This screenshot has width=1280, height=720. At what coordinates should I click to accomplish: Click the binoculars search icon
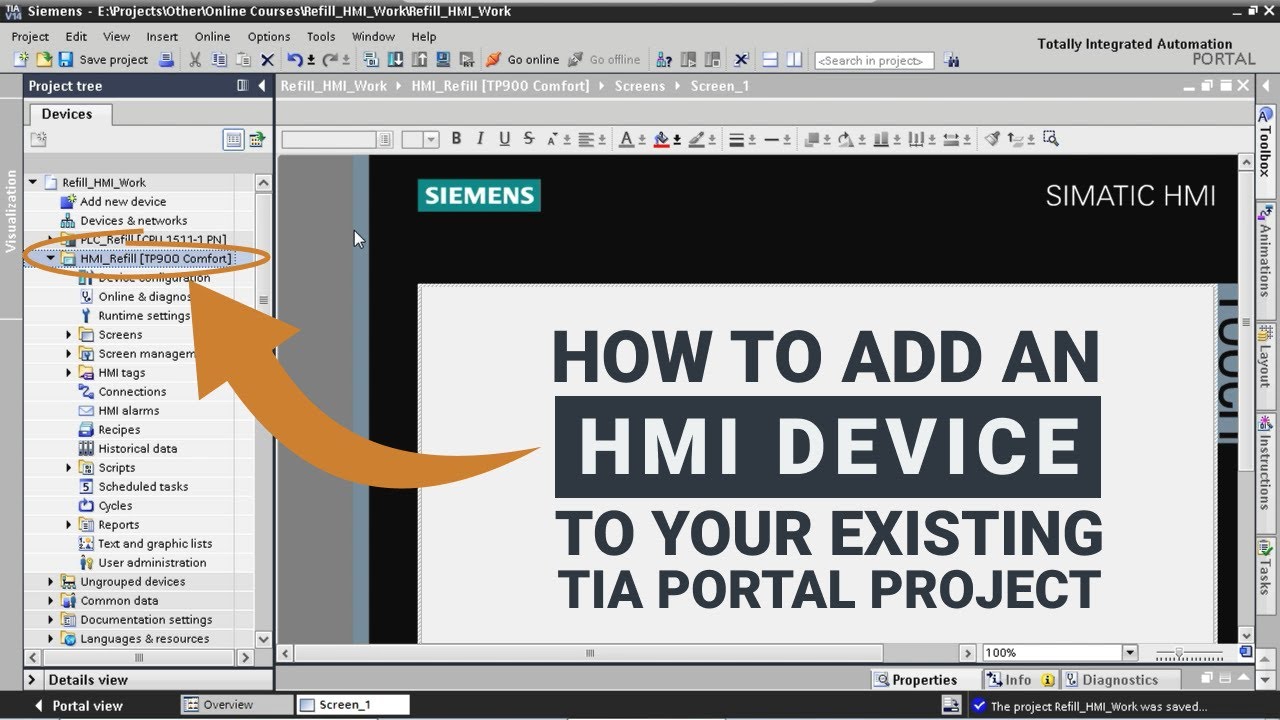[x=951, y=60]
